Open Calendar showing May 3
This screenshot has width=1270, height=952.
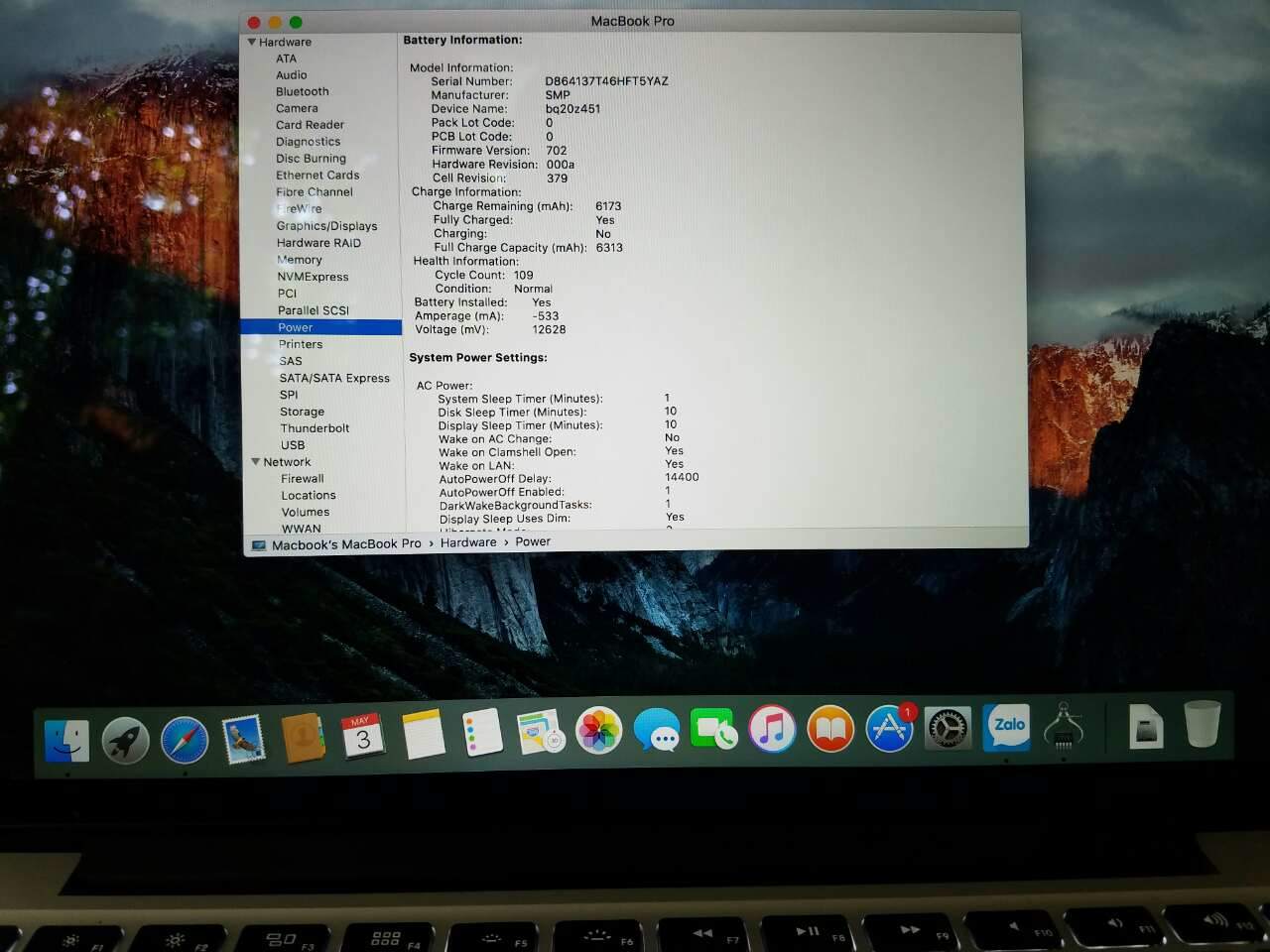point(362,737)
